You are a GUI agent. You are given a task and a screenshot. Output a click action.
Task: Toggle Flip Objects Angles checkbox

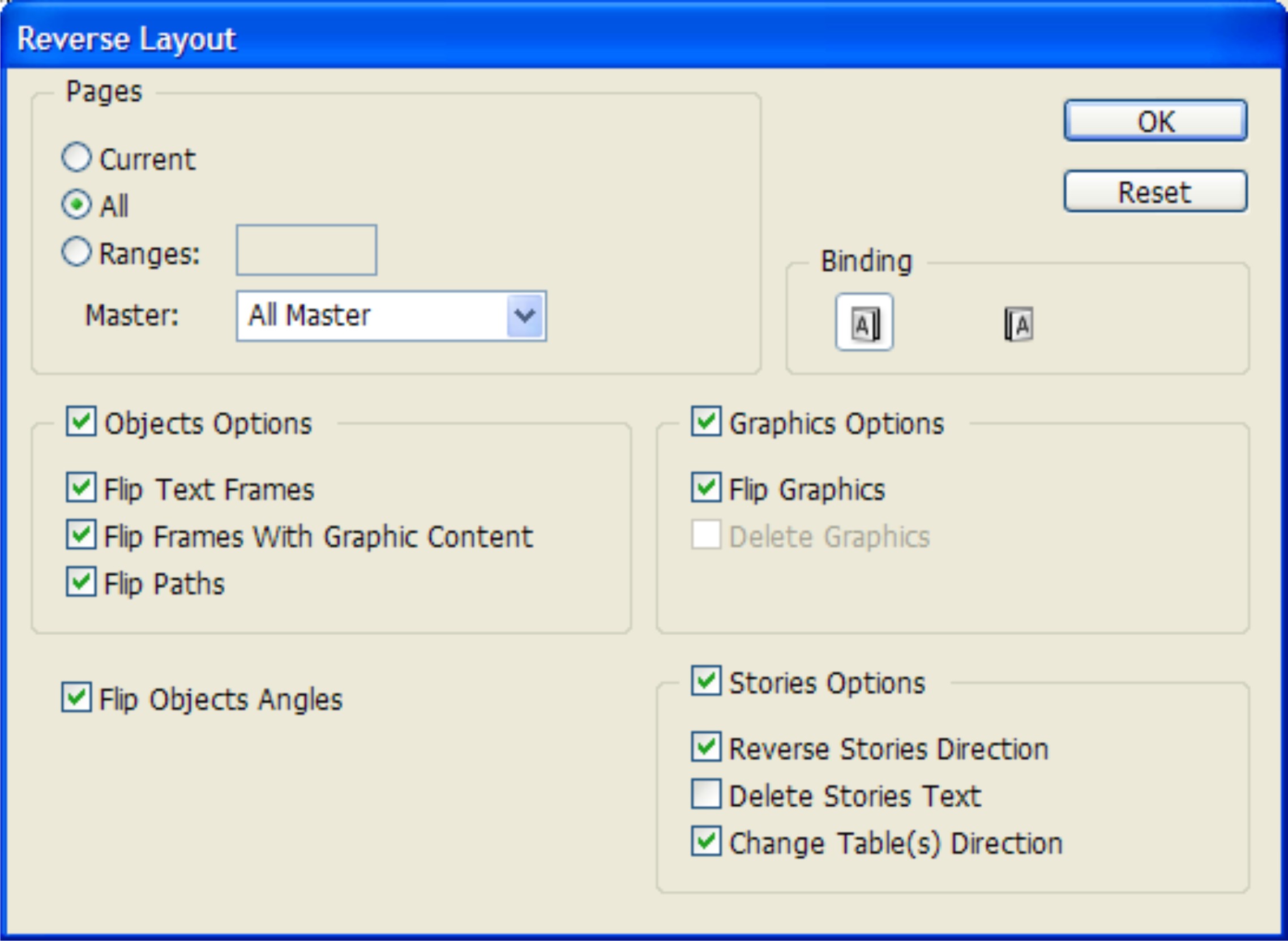coord(76,698)
